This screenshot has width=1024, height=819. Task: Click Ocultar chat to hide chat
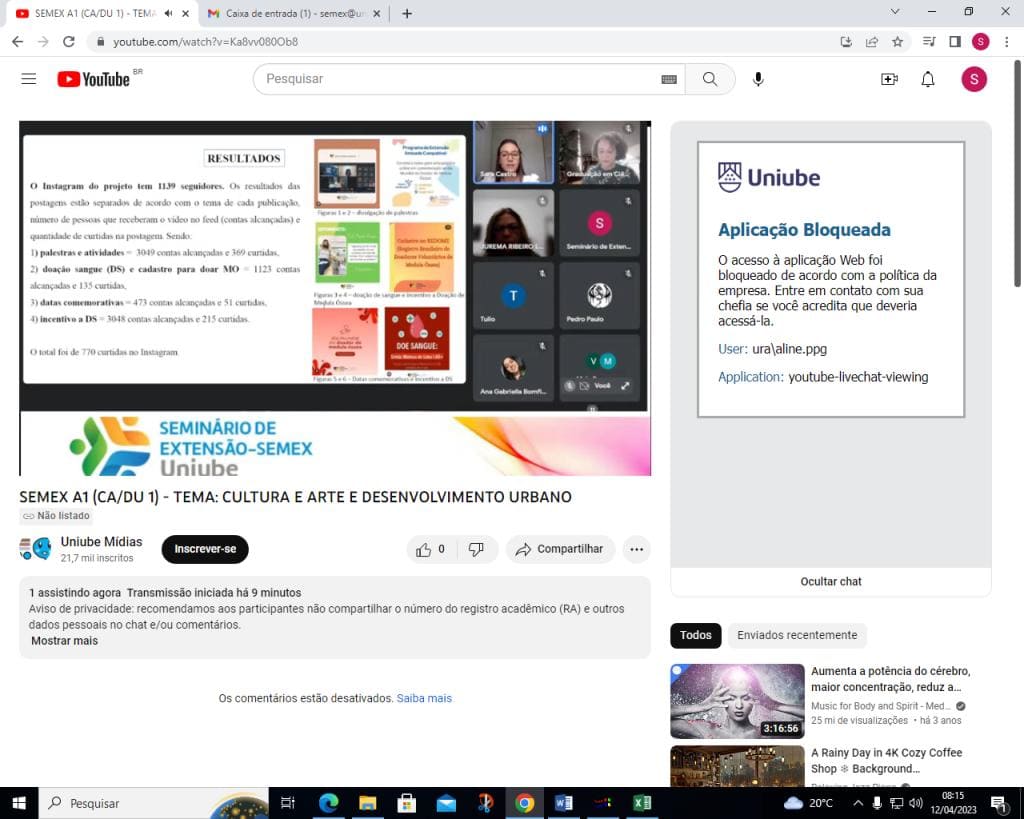coord(831,581)
